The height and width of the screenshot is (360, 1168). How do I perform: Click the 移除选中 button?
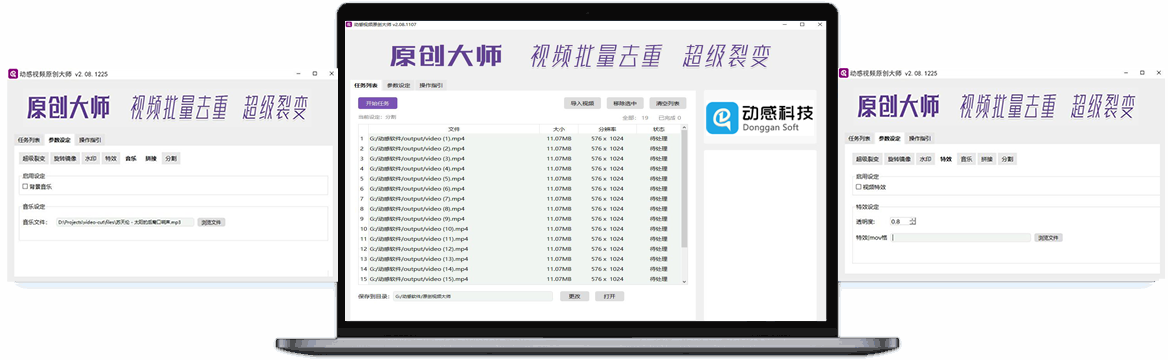624,104
